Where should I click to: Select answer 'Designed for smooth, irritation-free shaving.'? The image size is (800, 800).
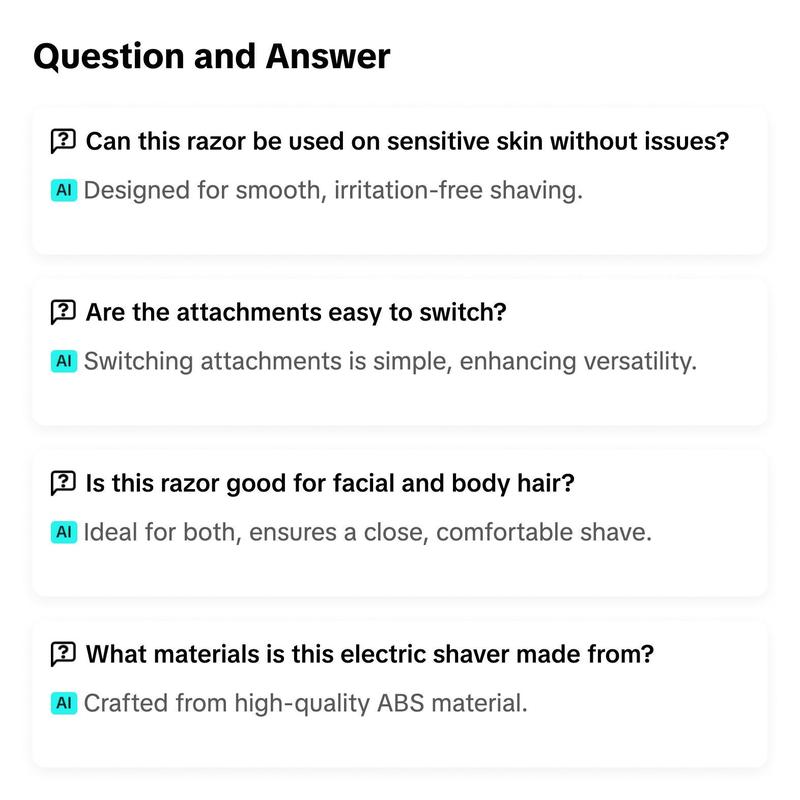point(333,190)
